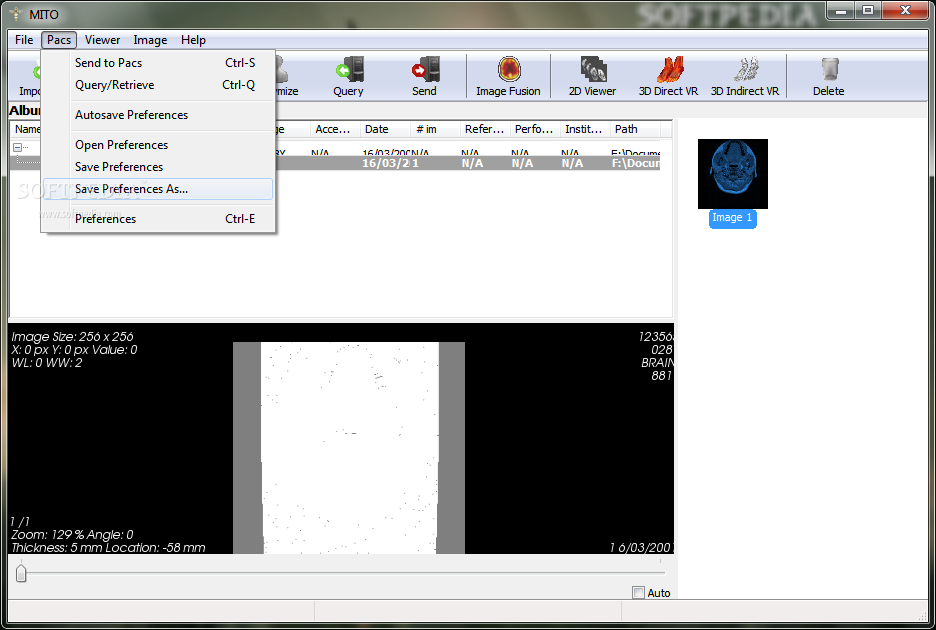This screenshot has height=630, width=936.
Task: Collapse the album tree node
Action: pos(17,147)
